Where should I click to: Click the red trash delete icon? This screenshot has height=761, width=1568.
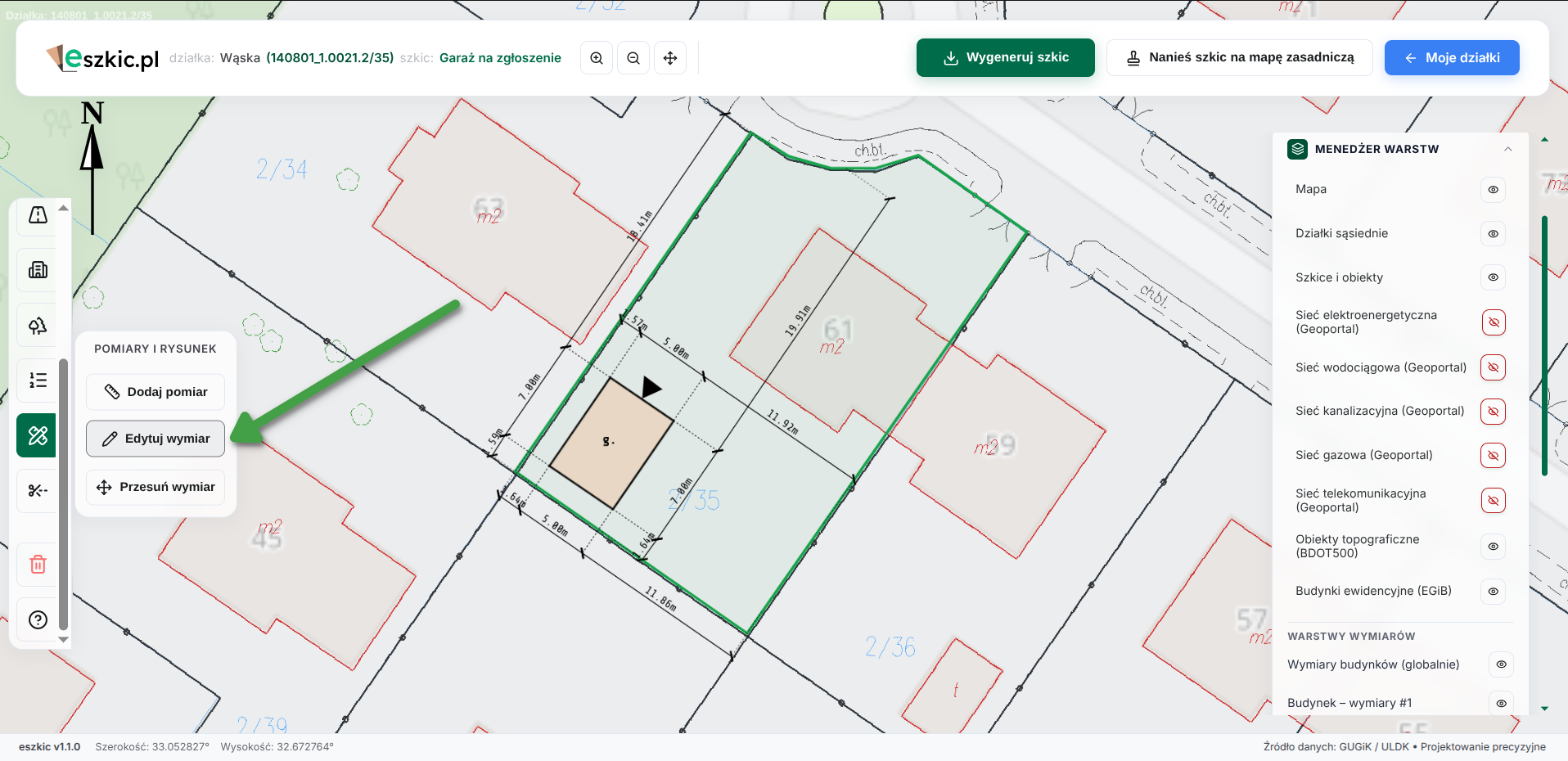point(38,565)
